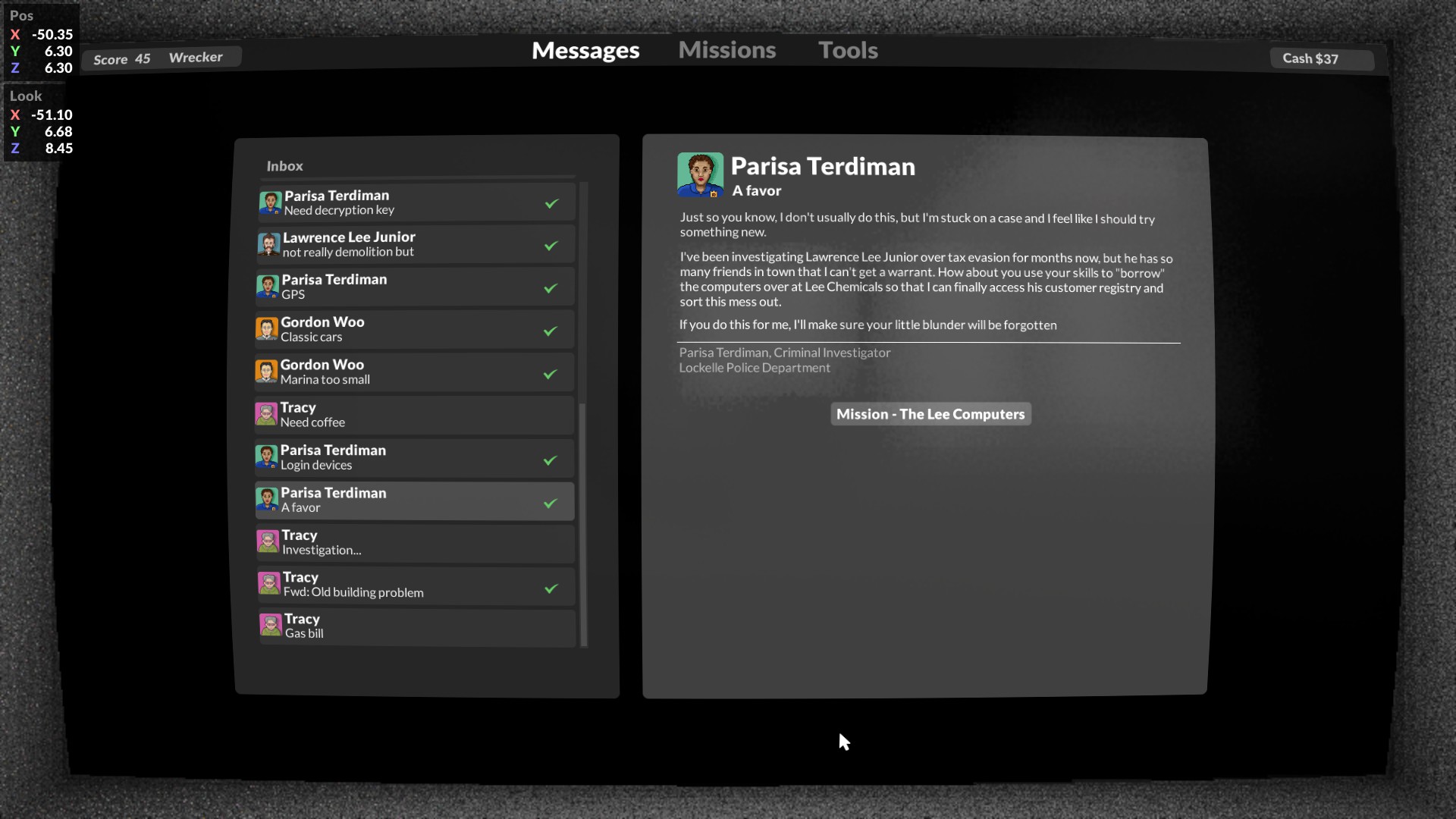Open Parisa Terdiman's Need decryption key message
The height and width of the screenshot is (819, 1456).
coord(416,202)
